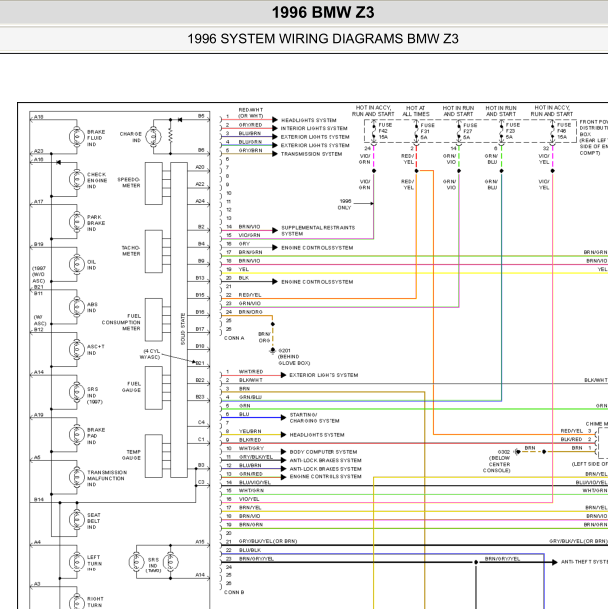Select the Left Turn indicator lamp symbol
The image size is (608, 609).
[77, 562]
